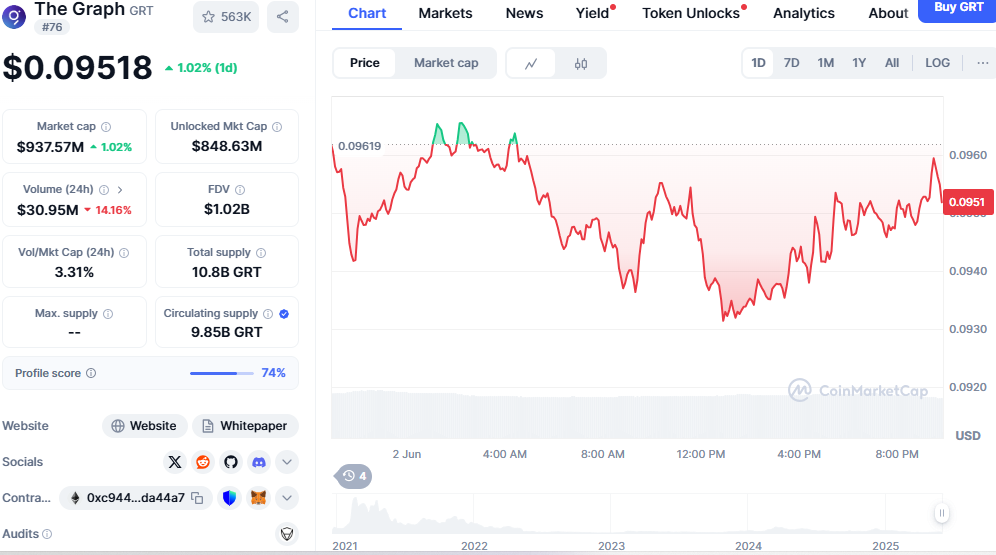996x555 pixels.
Task: Click the Discord social icon
Action: (259, 462)
